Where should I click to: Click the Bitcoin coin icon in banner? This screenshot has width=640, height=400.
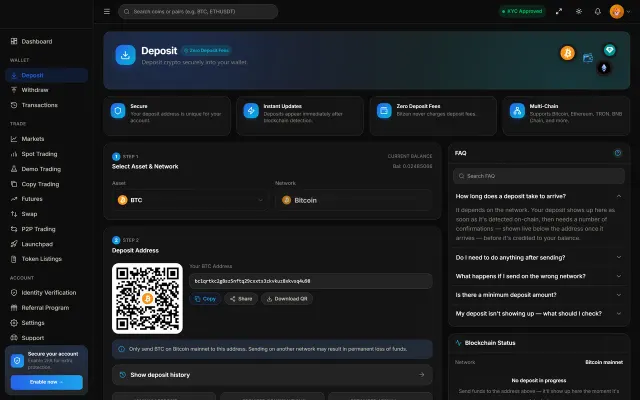click(567, 53)
